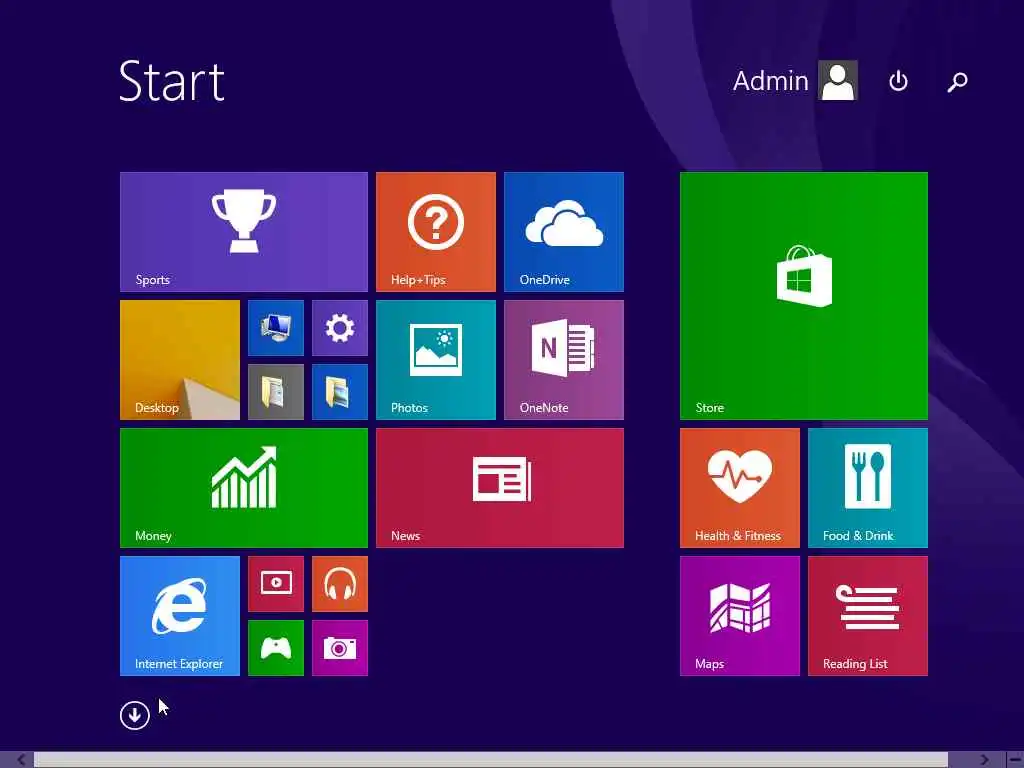Click the horizontal scrollbar track
1024x768 pixels.
[491, 760]
